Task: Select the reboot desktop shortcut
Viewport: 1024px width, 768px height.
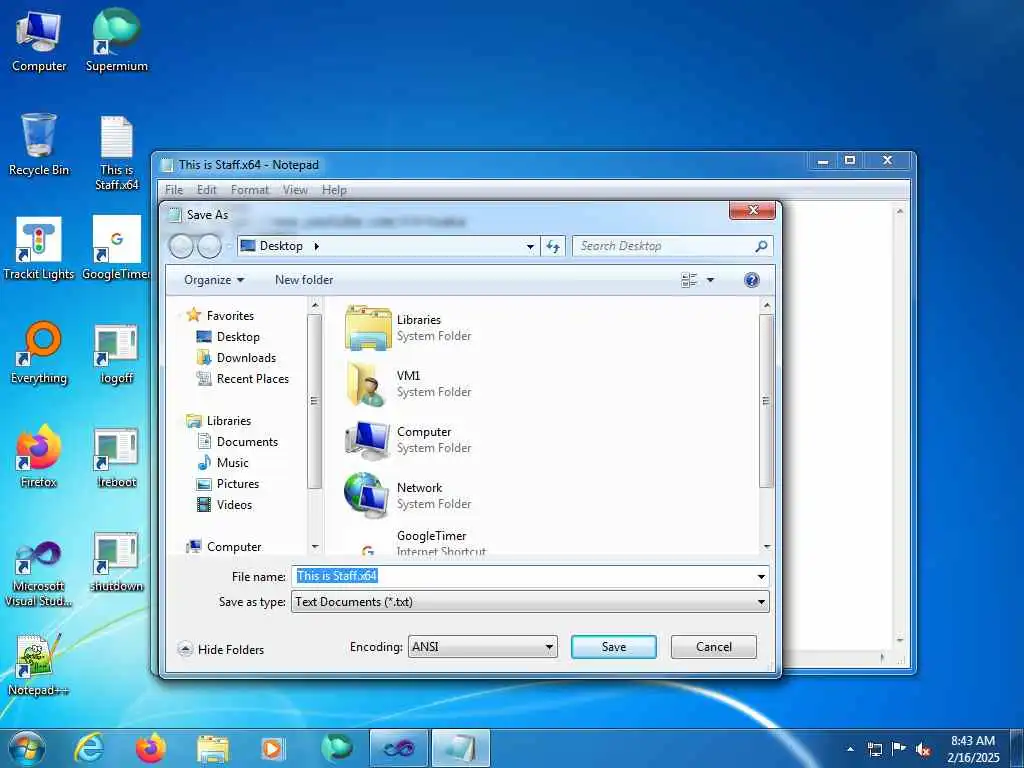Action: pyautogui.click(x=116, y=458)
